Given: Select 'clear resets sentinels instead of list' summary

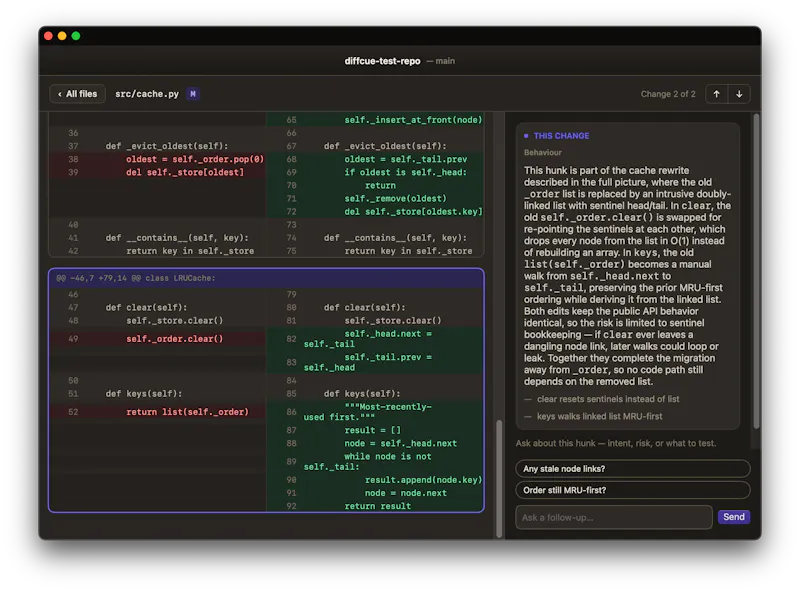Looking at the screenshot, I should (608, 399).
